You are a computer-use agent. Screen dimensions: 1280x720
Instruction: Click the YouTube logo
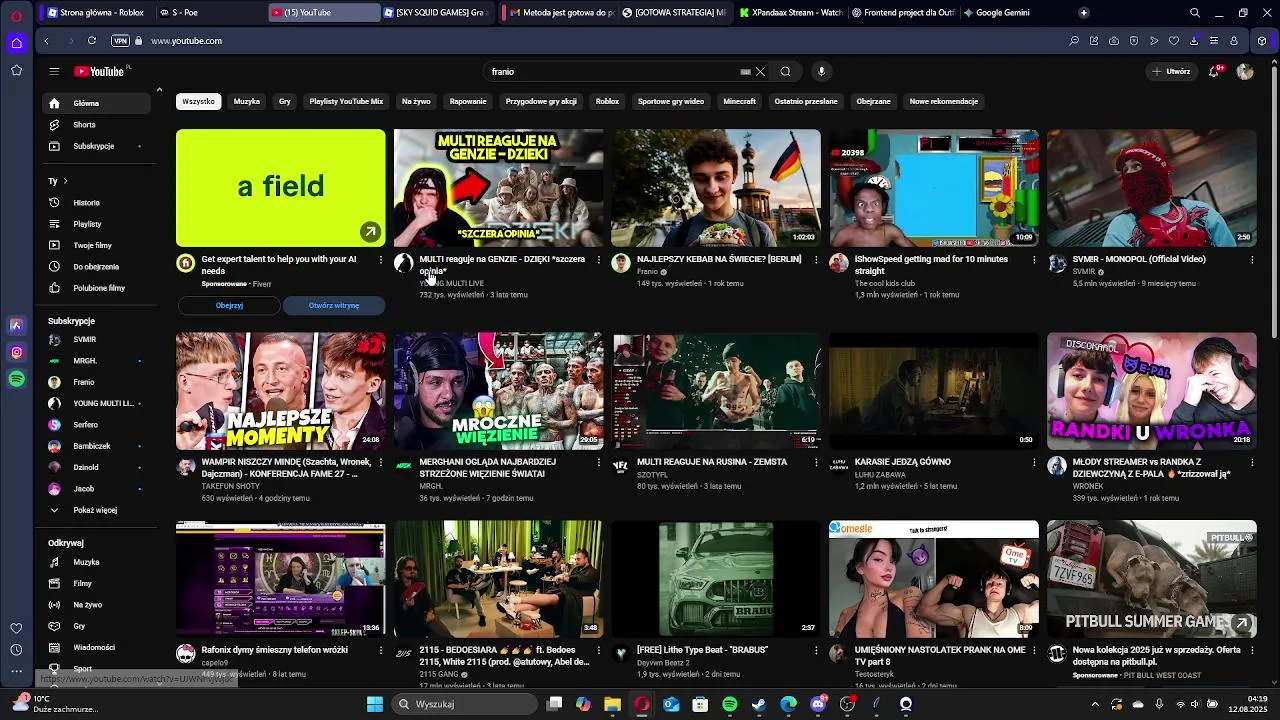(x=101, y=71)
